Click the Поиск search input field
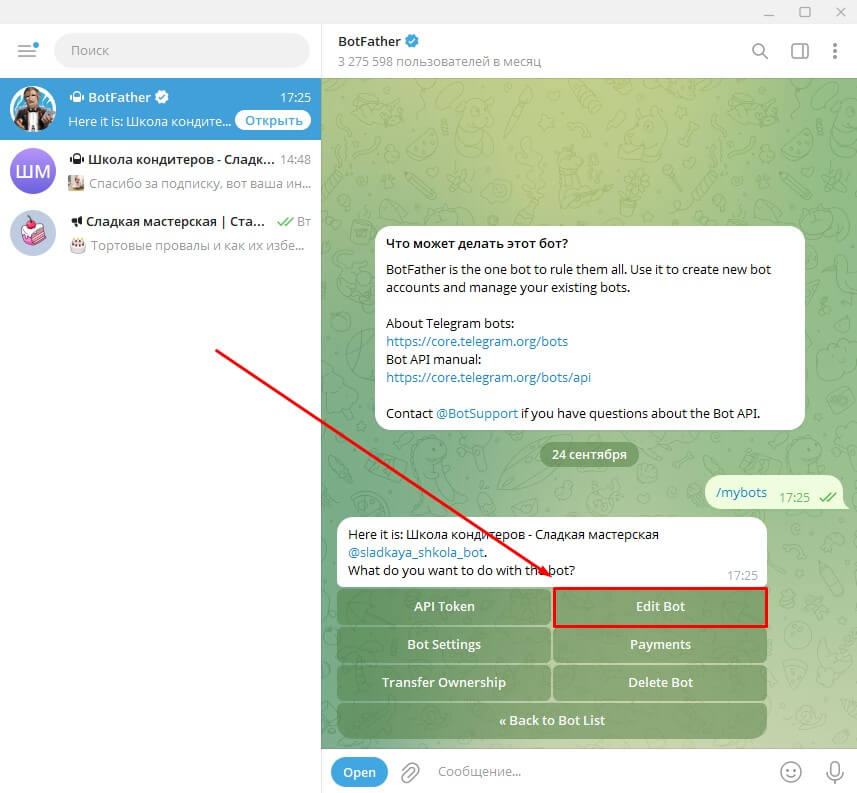This screenshot has height=793, width=857. [x=182, y=51]
